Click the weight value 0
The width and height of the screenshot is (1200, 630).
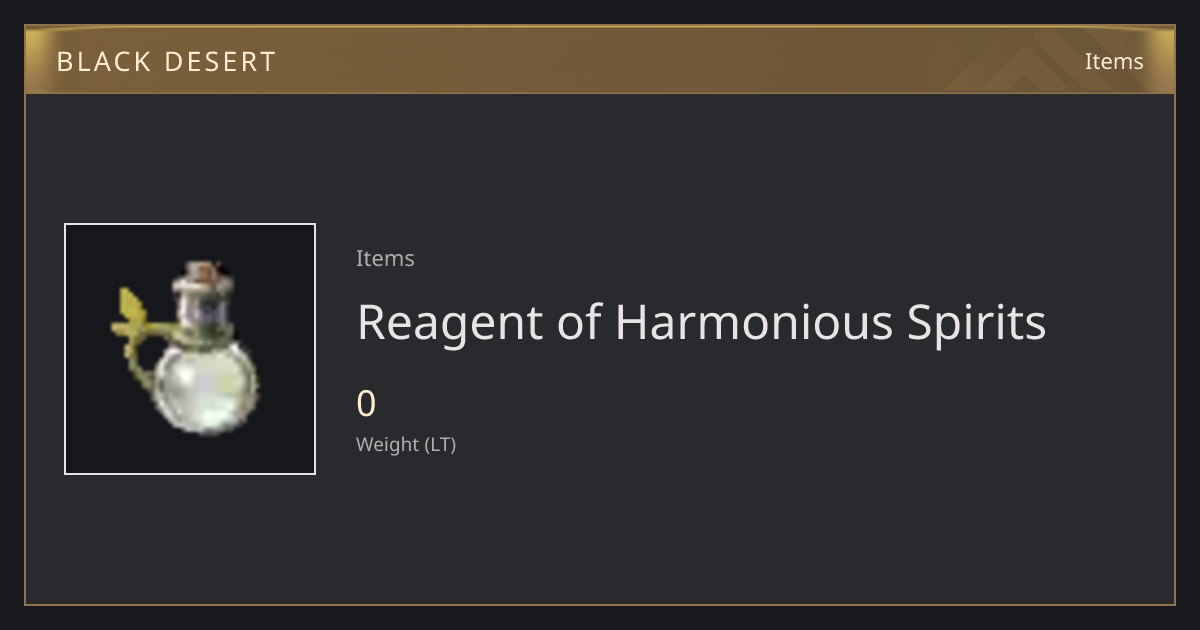(366, 404)
